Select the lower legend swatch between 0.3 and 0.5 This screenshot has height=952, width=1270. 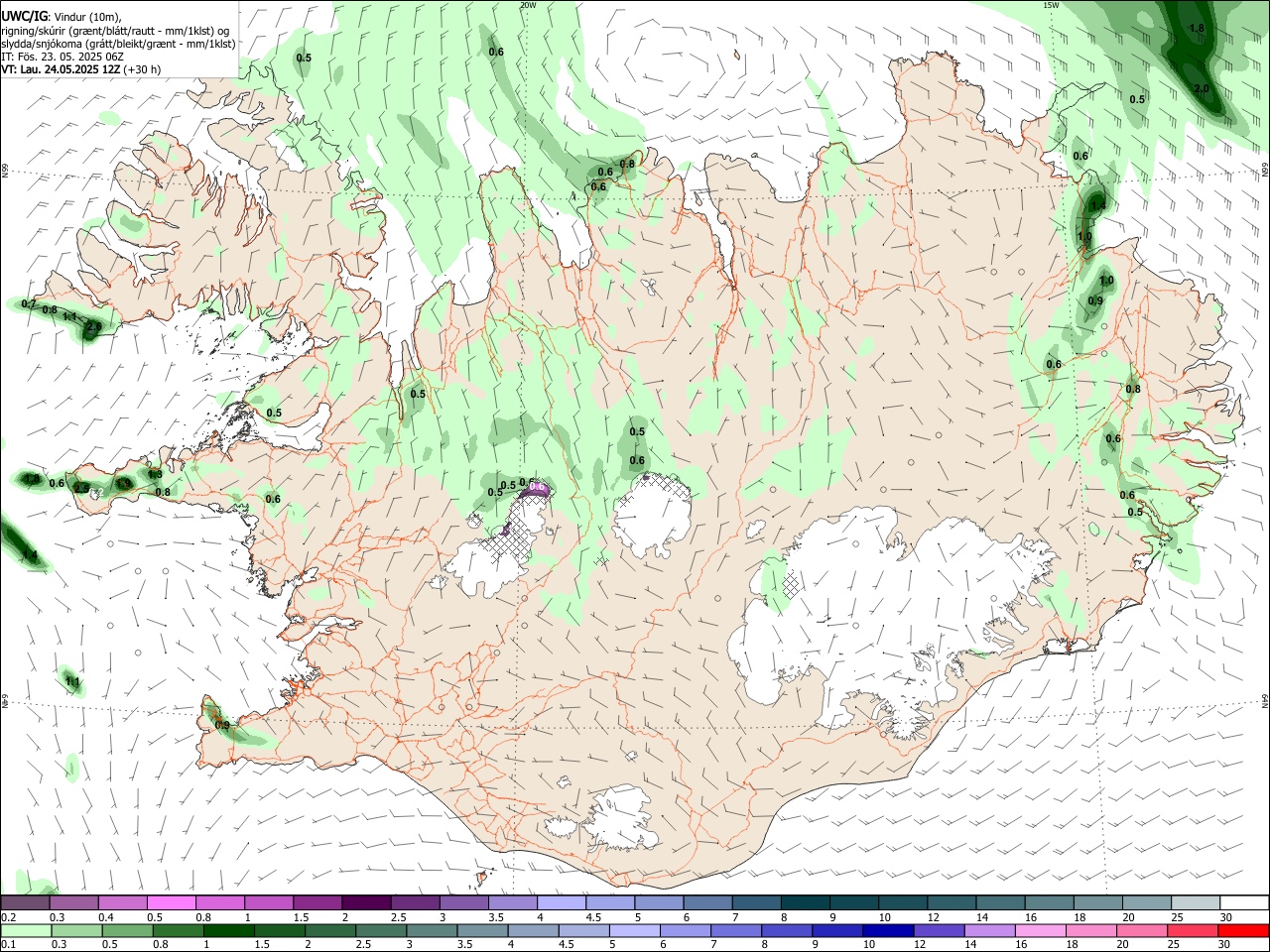(x=76, y=930)
